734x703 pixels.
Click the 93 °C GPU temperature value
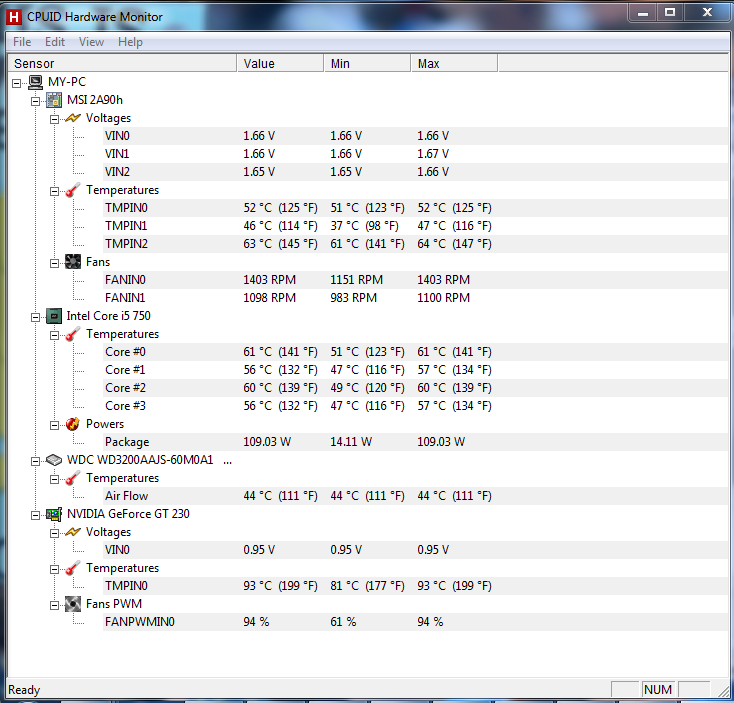[280, 586]
